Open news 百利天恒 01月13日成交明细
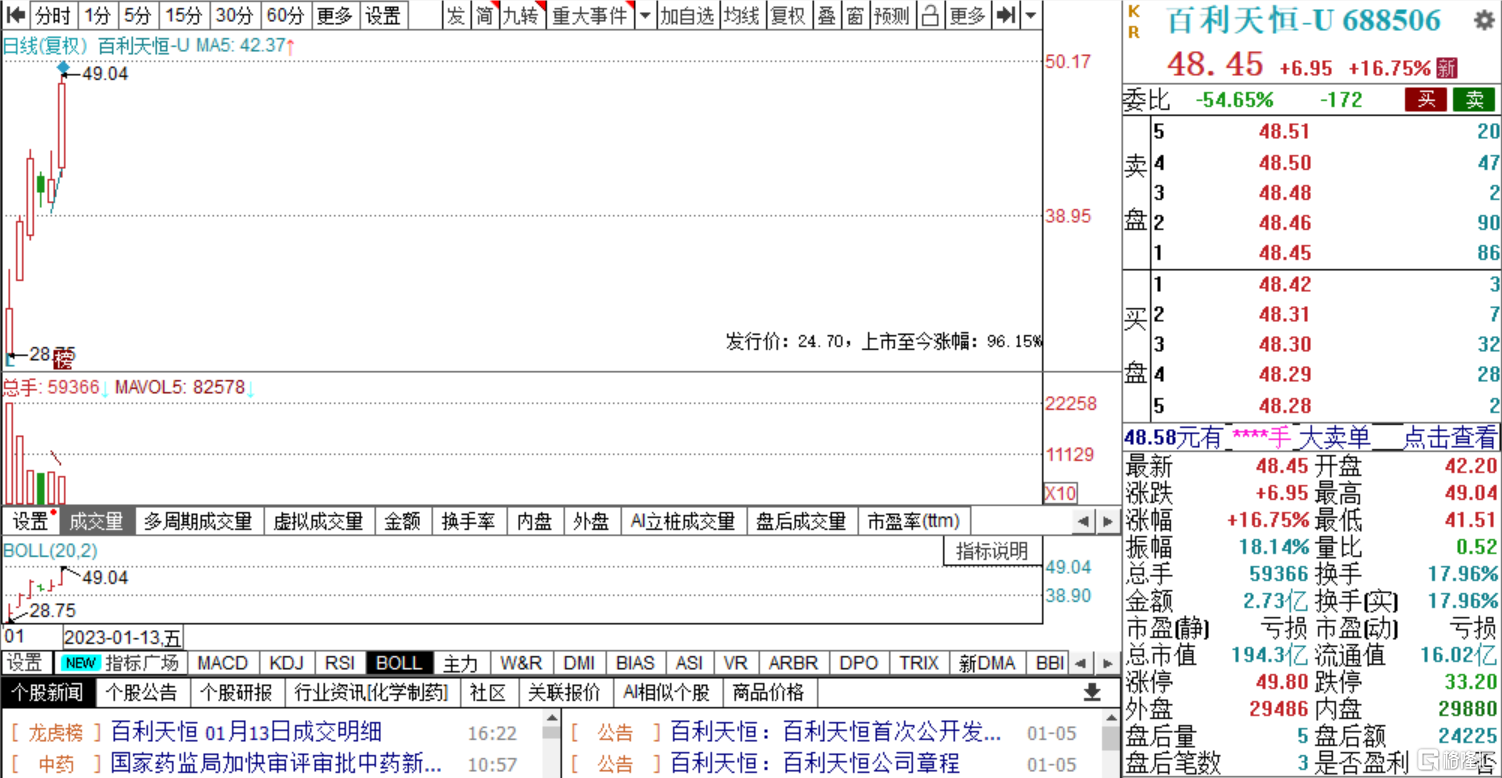This screenshot has height=778, width=1502. [246, 732]
